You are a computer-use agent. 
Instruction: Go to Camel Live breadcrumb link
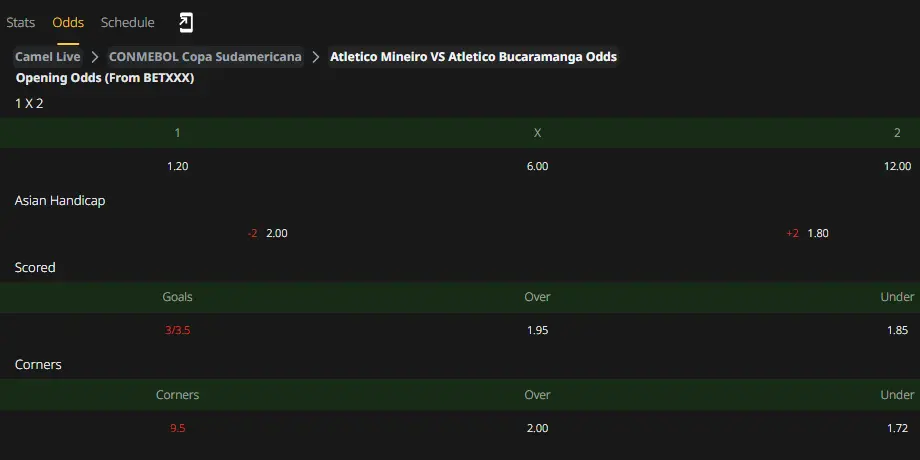(x=48, y=57)
